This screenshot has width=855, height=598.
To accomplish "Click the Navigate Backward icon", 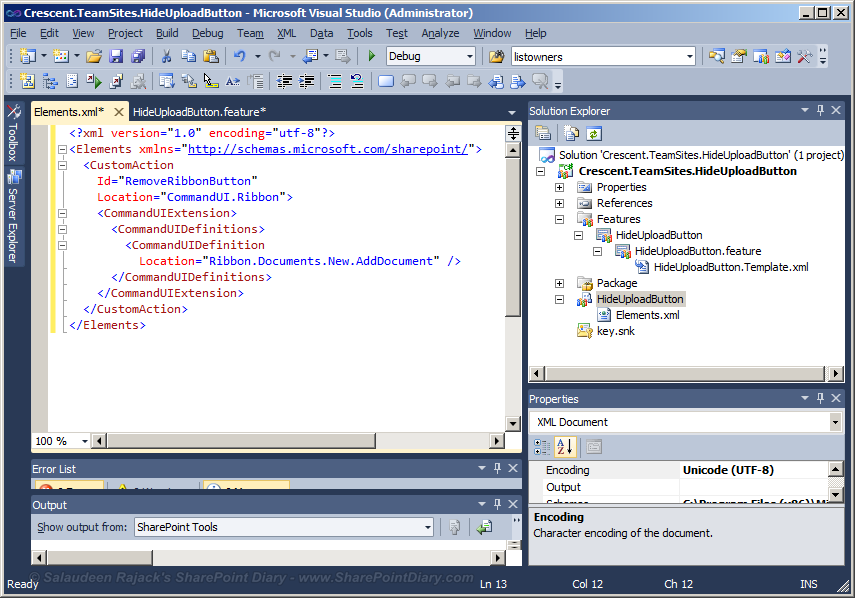I will pos(310,56).
